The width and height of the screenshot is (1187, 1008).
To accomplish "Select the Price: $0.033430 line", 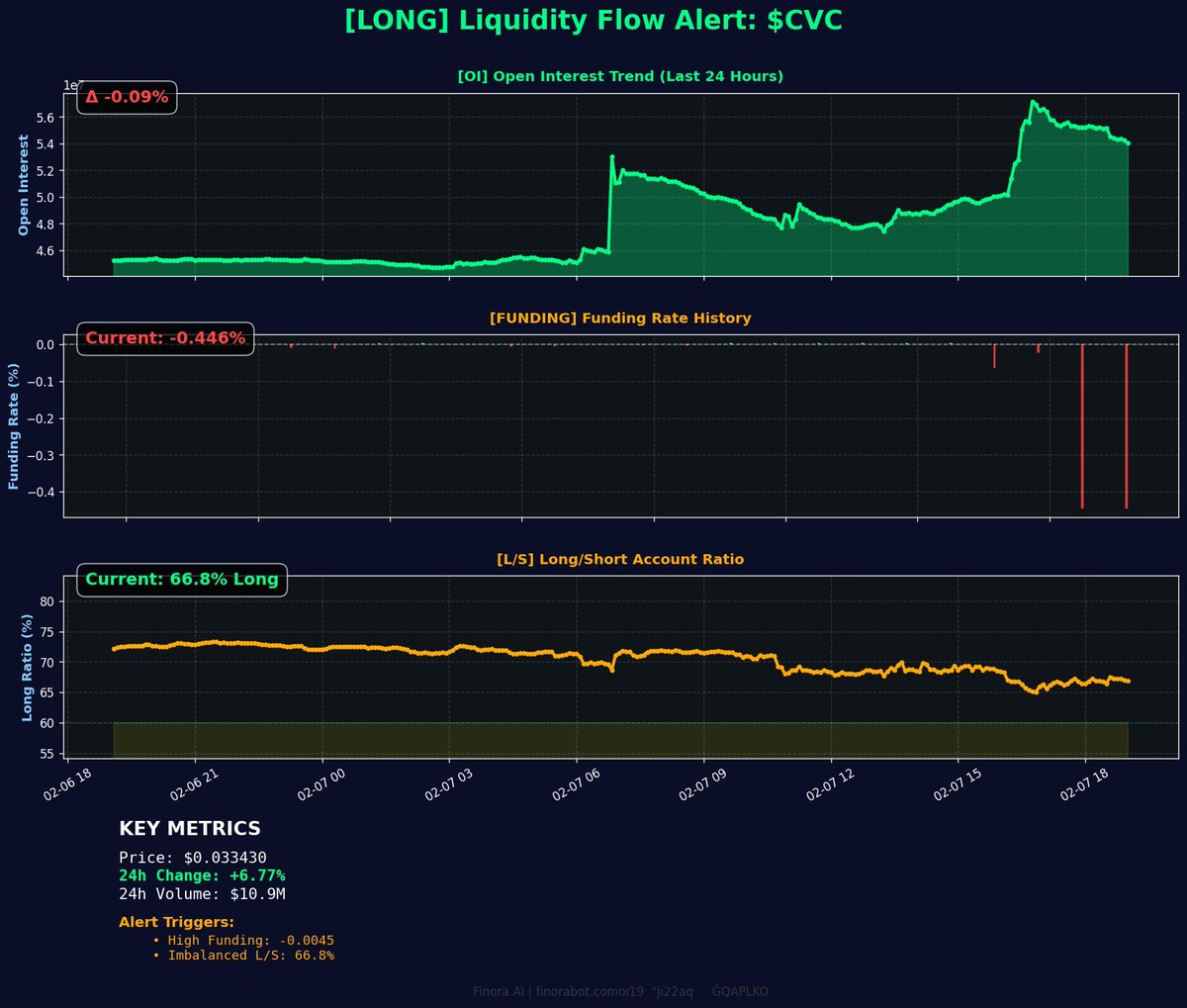I will [x=193, y=858].
